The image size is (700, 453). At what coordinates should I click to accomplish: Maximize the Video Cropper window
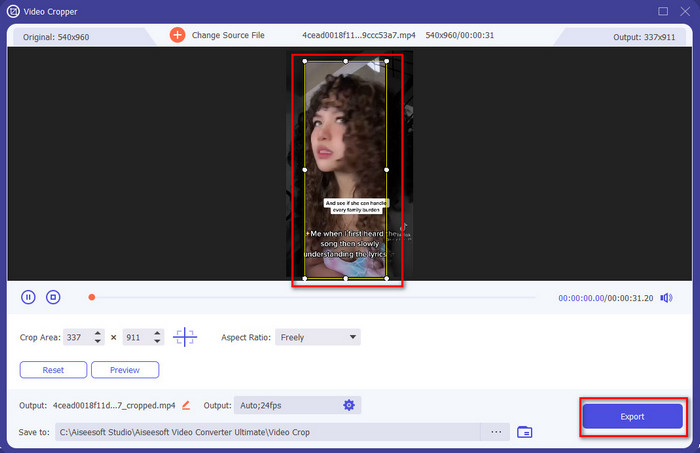pos(663,11)
